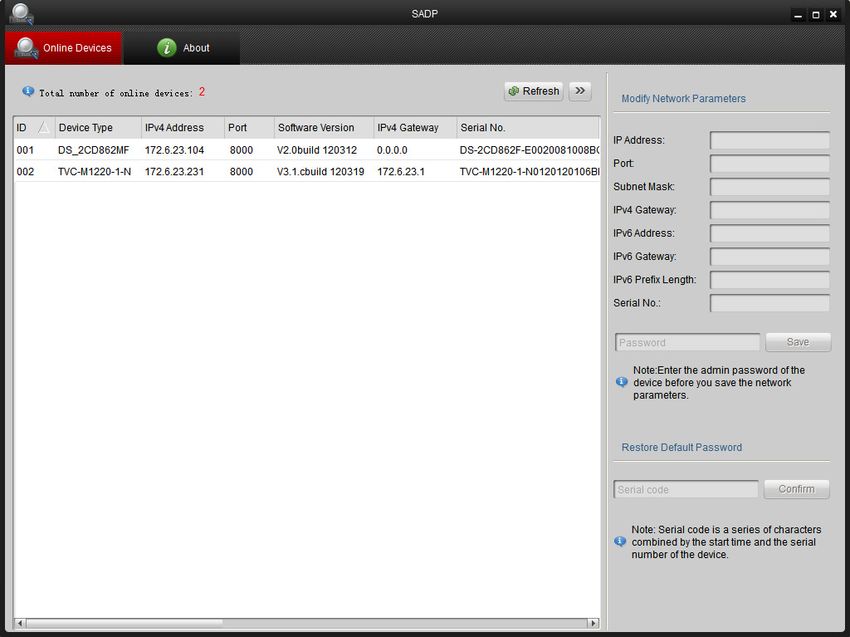Open the Online Devices tab

[63, 48]
